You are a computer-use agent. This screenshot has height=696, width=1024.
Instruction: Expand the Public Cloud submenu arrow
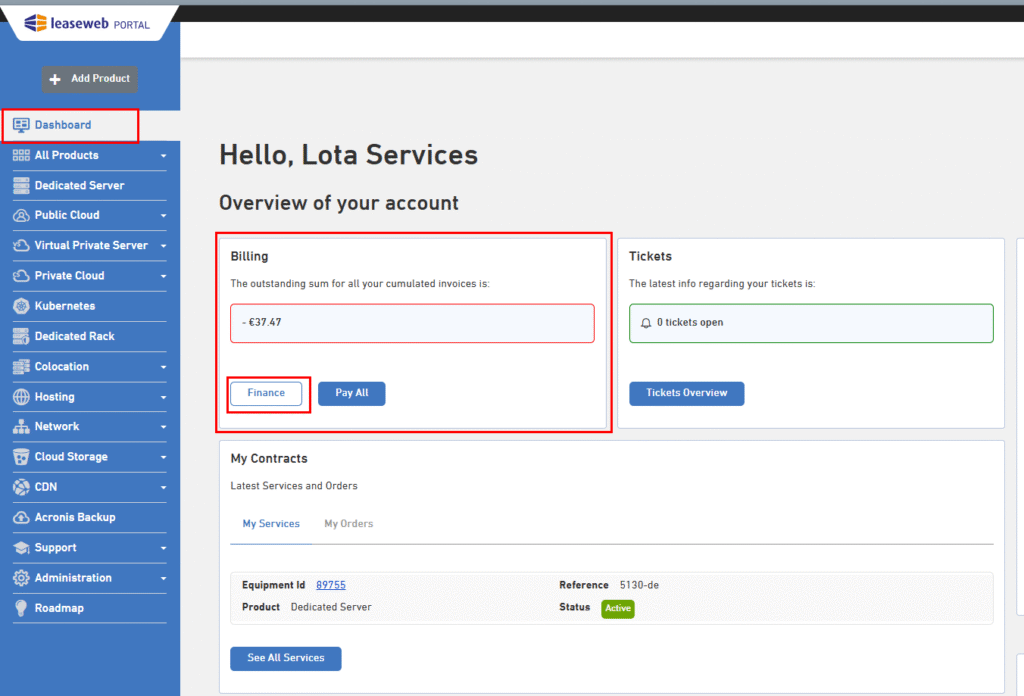click(x=163, y=216)
